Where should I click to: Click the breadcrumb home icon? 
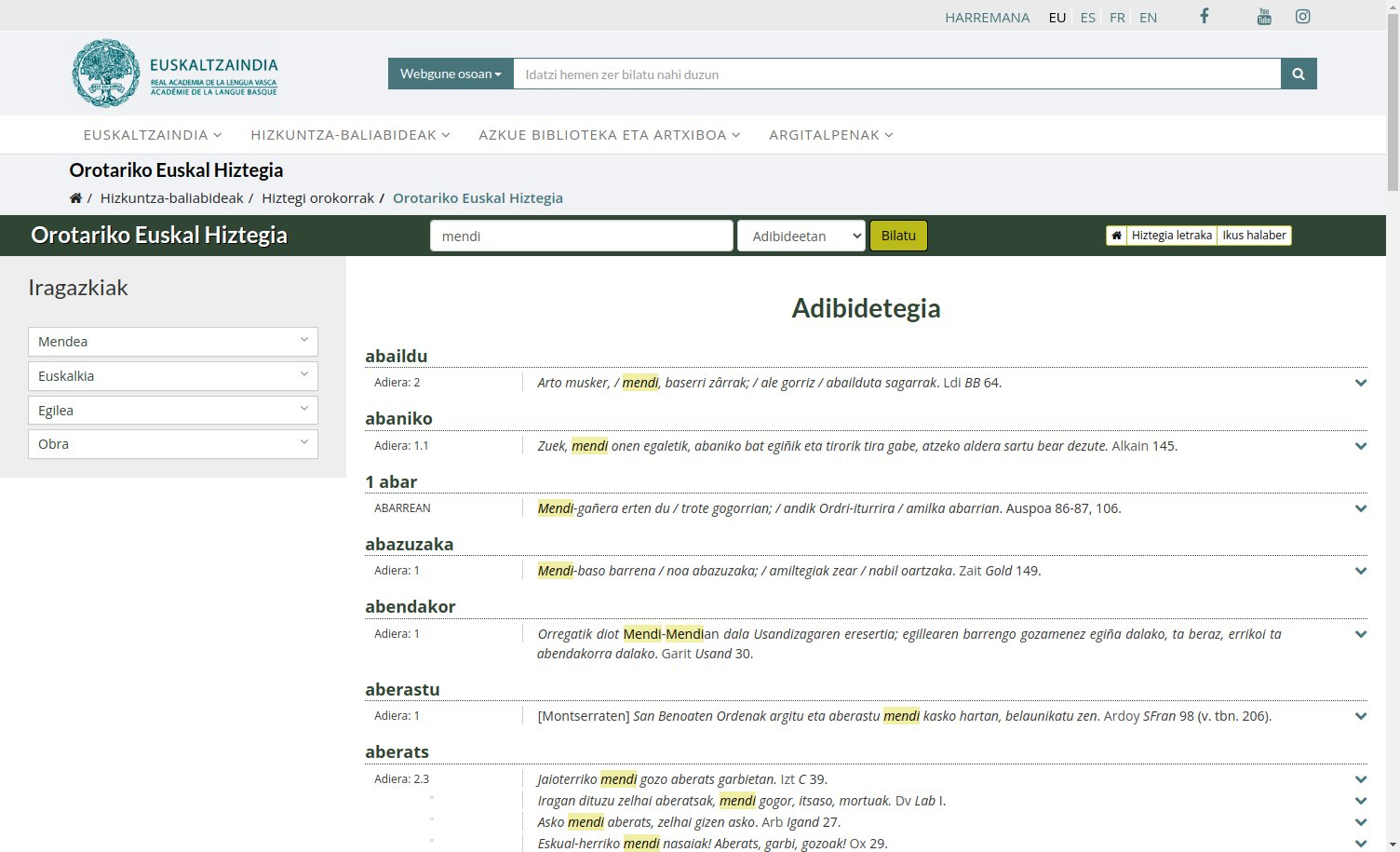pyautogui.click(x=75, y=198)
